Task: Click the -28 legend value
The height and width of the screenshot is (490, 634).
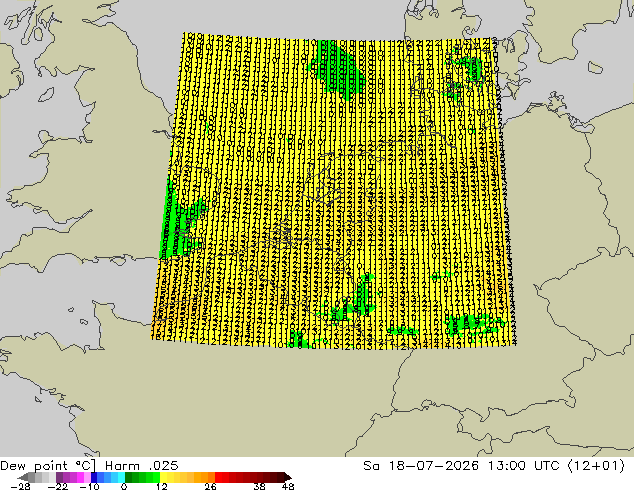Action: 20,486
